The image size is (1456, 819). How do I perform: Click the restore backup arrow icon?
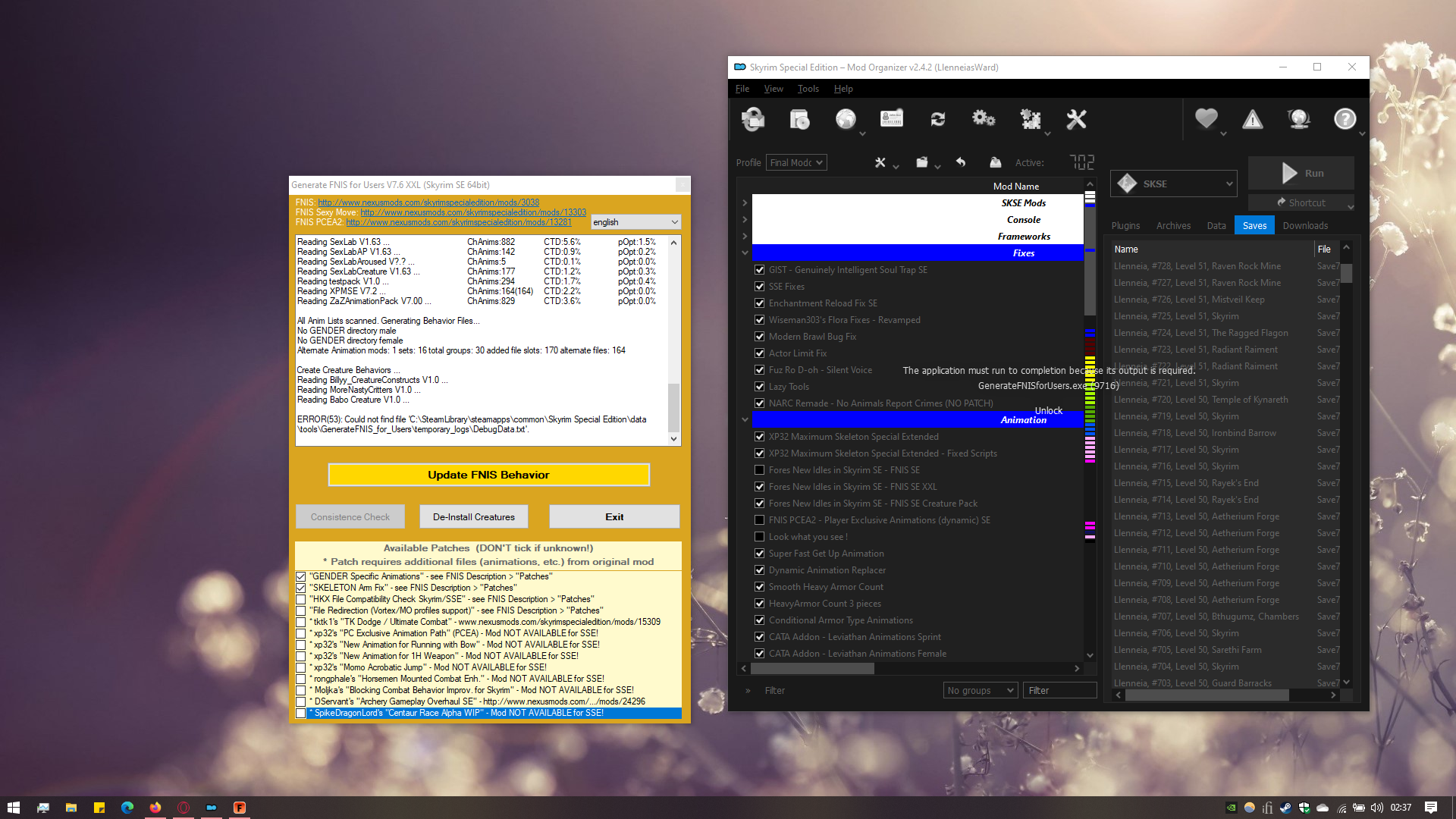click(961, 162)
